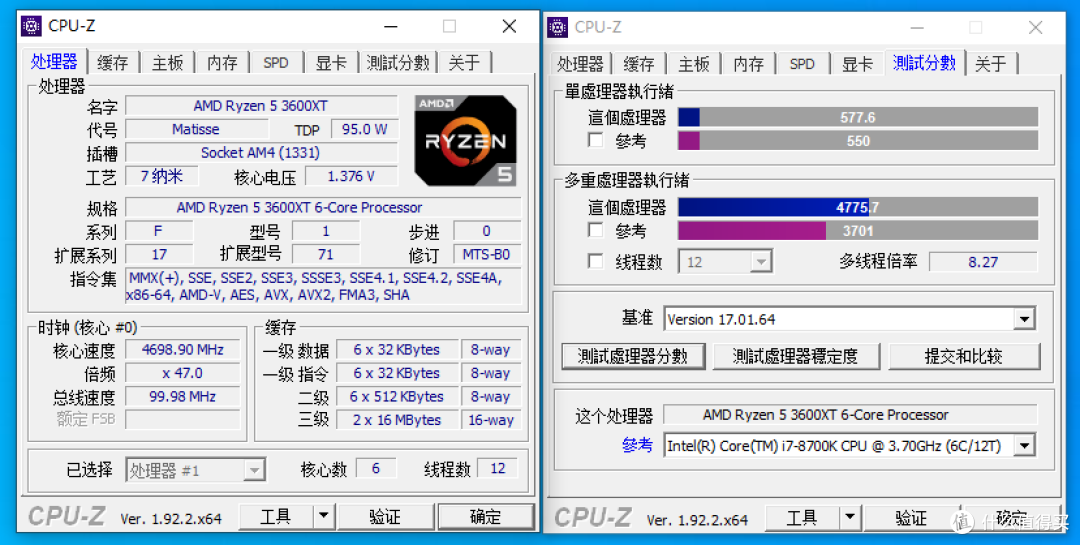Screen dimensions: 1080x545
Task: Click 验证 button in right window
Action: point(911,517)
